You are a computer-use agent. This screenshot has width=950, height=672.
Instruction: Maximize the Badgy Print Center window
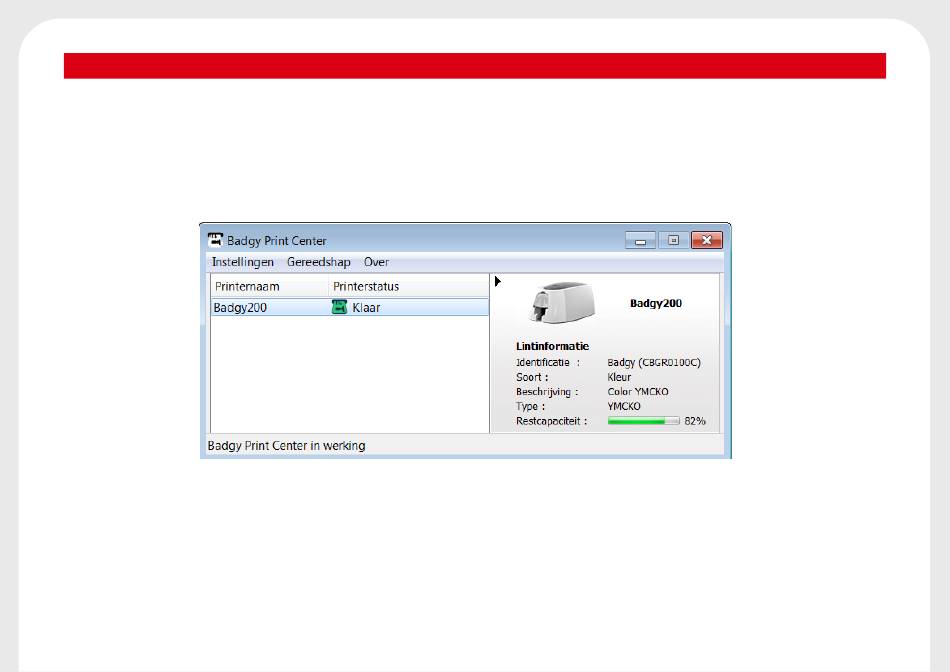(x=673, y=241)
